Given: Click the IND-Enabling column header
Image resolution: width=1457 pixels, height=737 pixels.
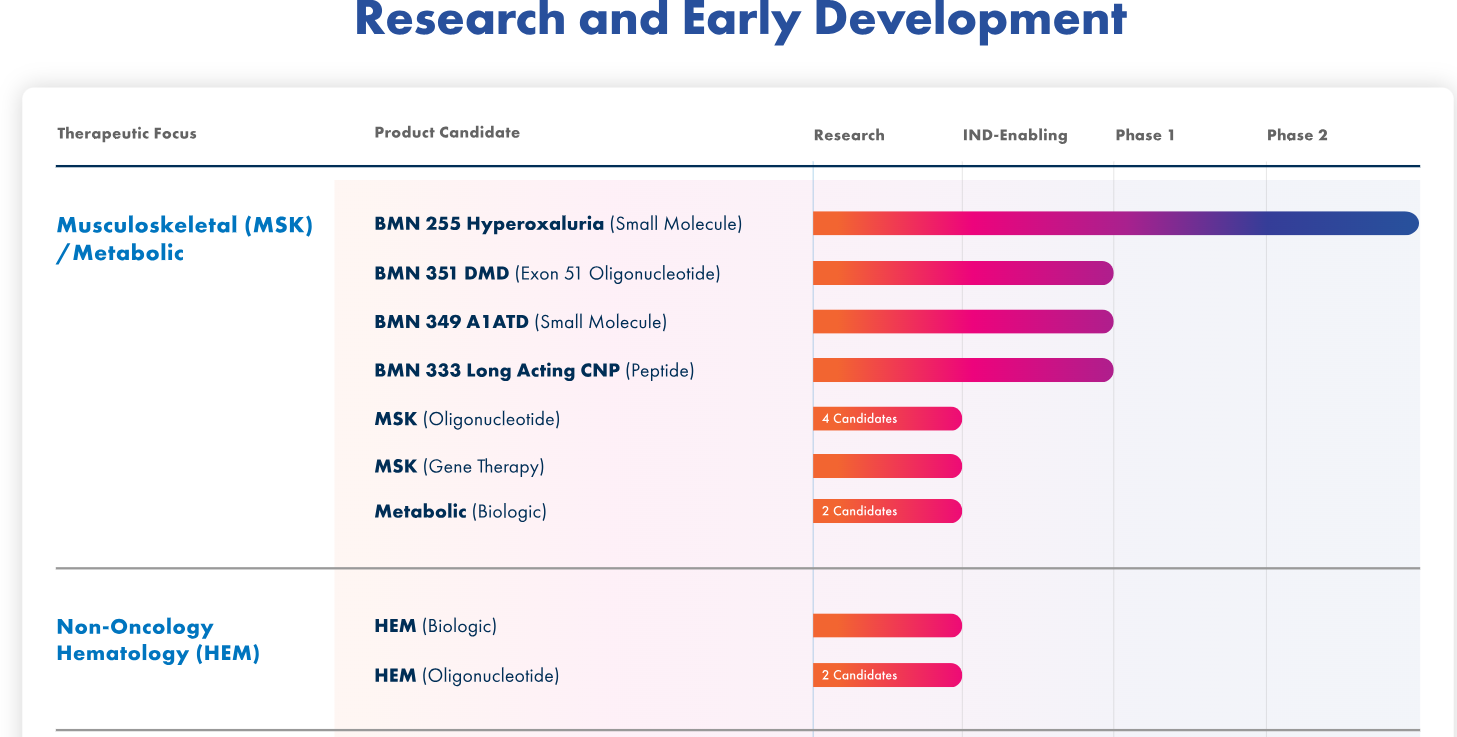Looking at the screenshot, I should 1015,135.
